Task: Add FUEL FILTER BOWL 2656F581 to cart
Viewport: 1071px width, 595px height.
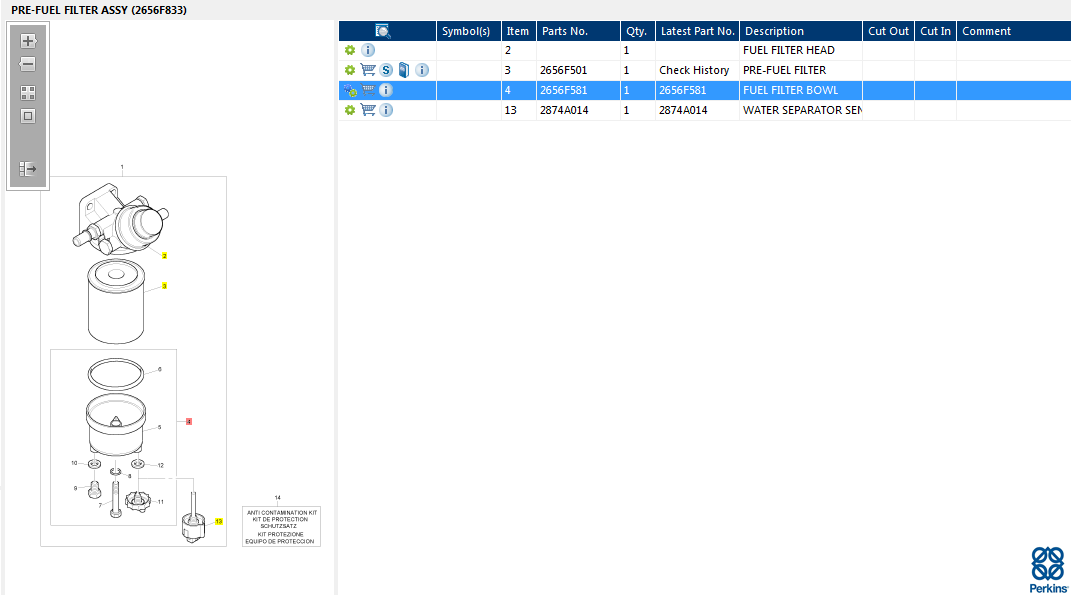Action: tap(368, 89)
